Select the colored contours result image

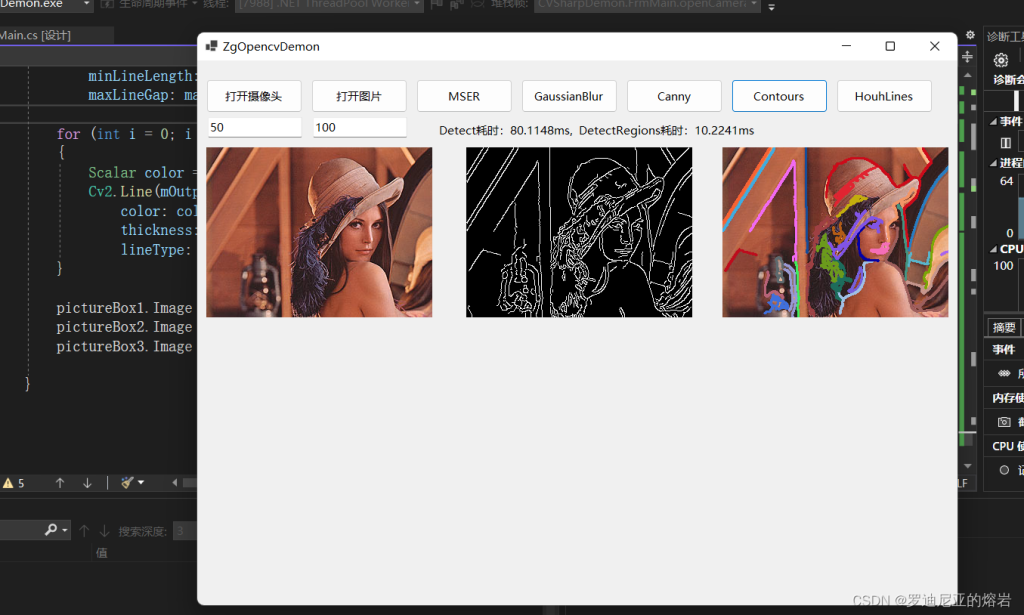point(835,232)
